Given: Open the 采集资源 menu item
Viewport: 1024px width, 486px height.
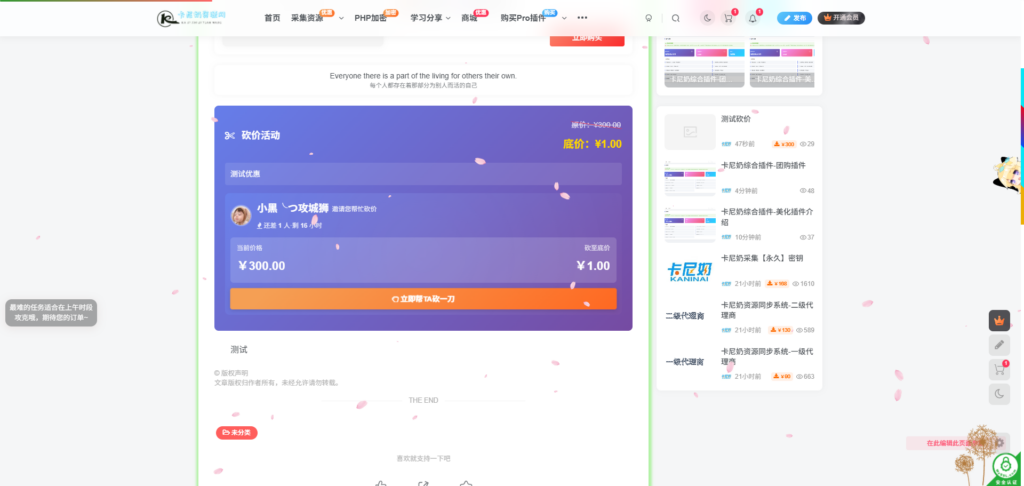Looking at the screenshot, I should 307,18.
